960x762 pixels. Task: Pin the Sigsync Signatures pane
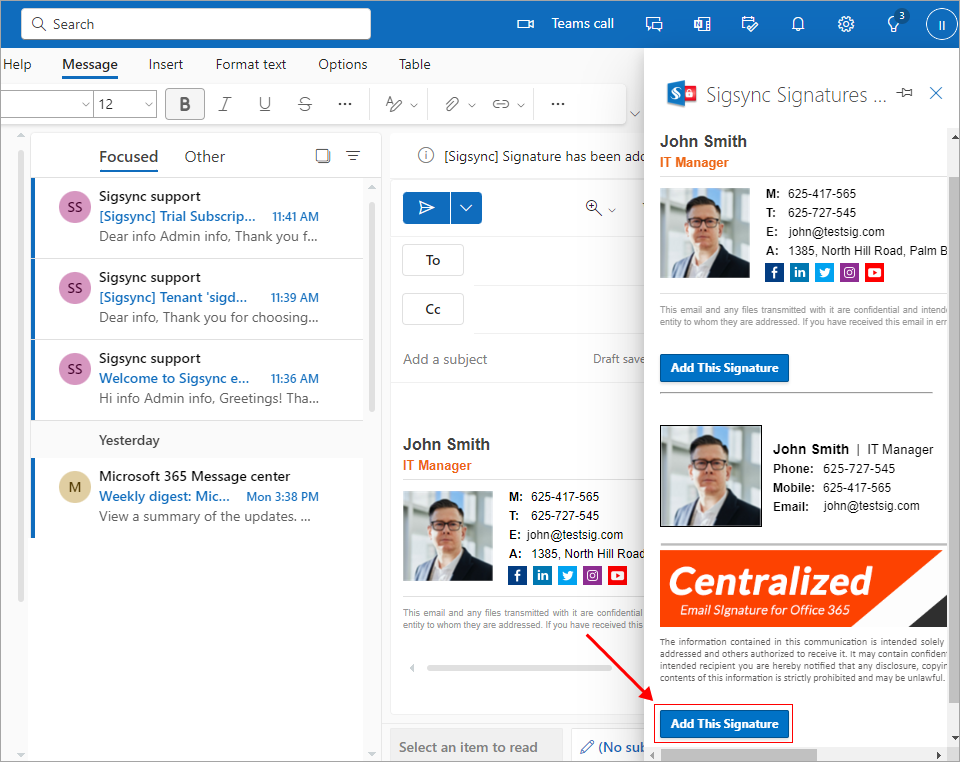click(x=905, y=93)
